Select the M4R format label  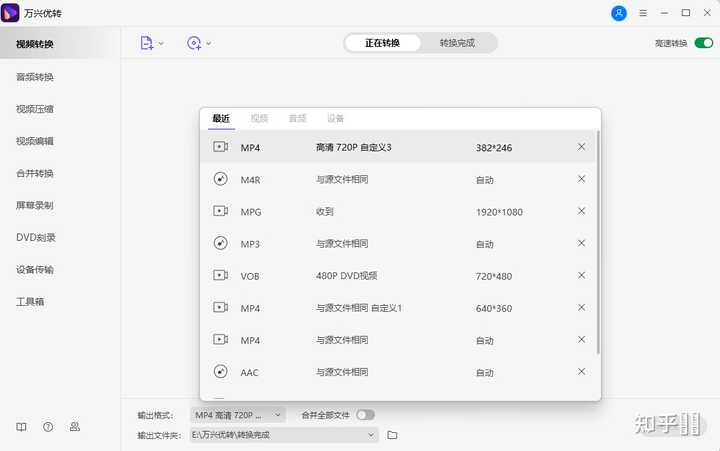click(250, 180)
